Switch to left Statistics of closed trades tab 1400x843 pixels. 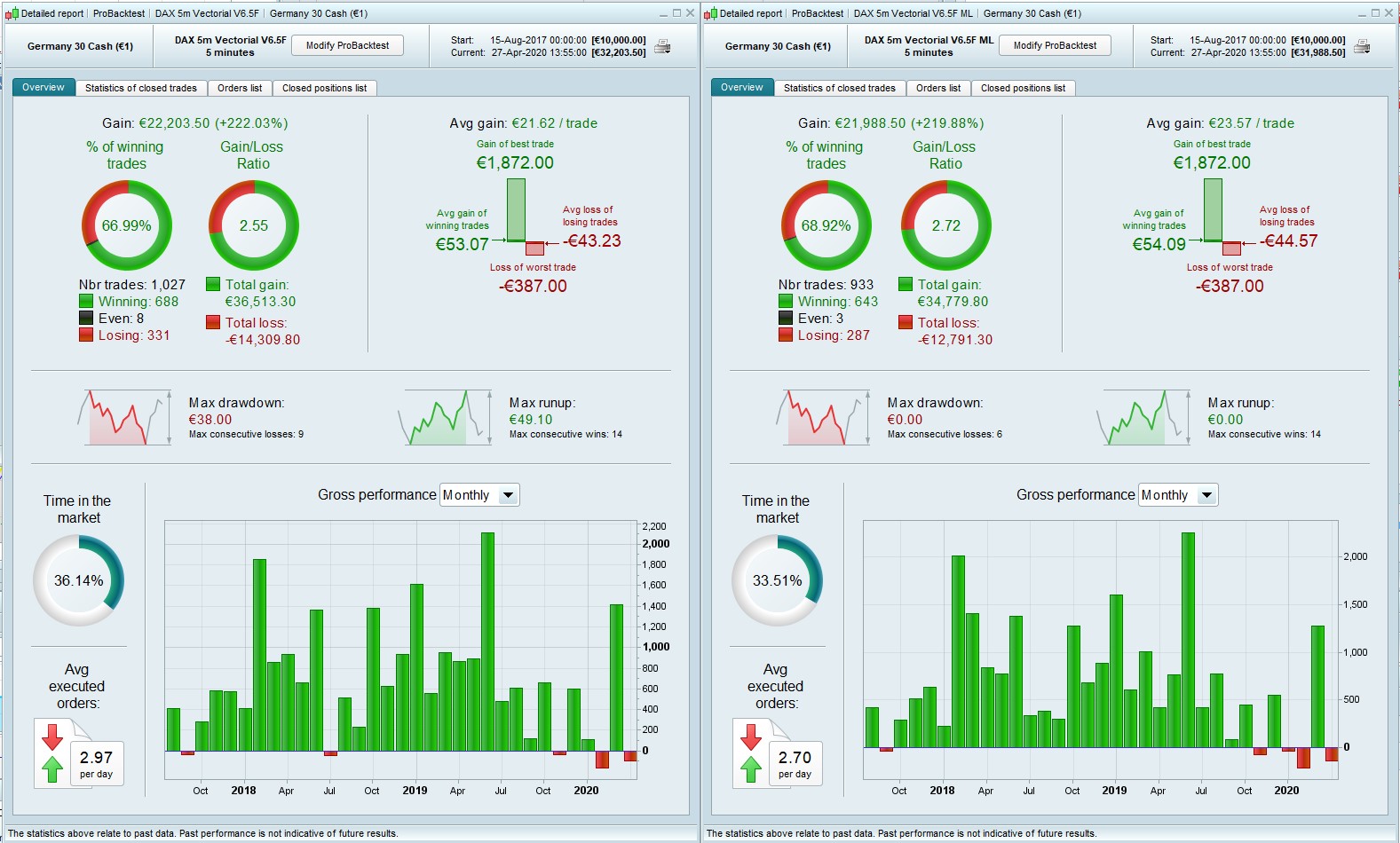[141, 88]
